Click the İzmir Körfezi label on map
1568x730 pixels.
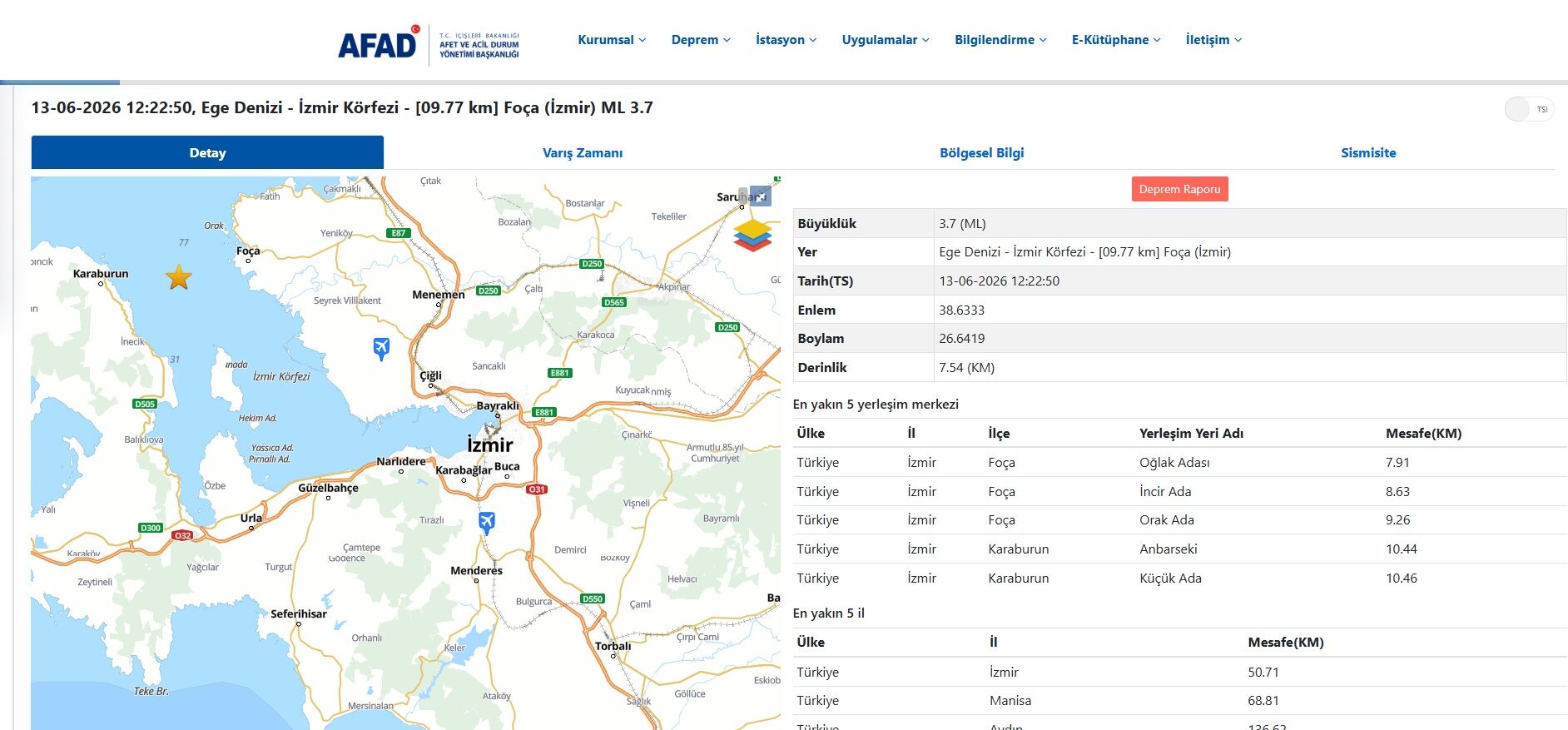(x=281, y=376)
